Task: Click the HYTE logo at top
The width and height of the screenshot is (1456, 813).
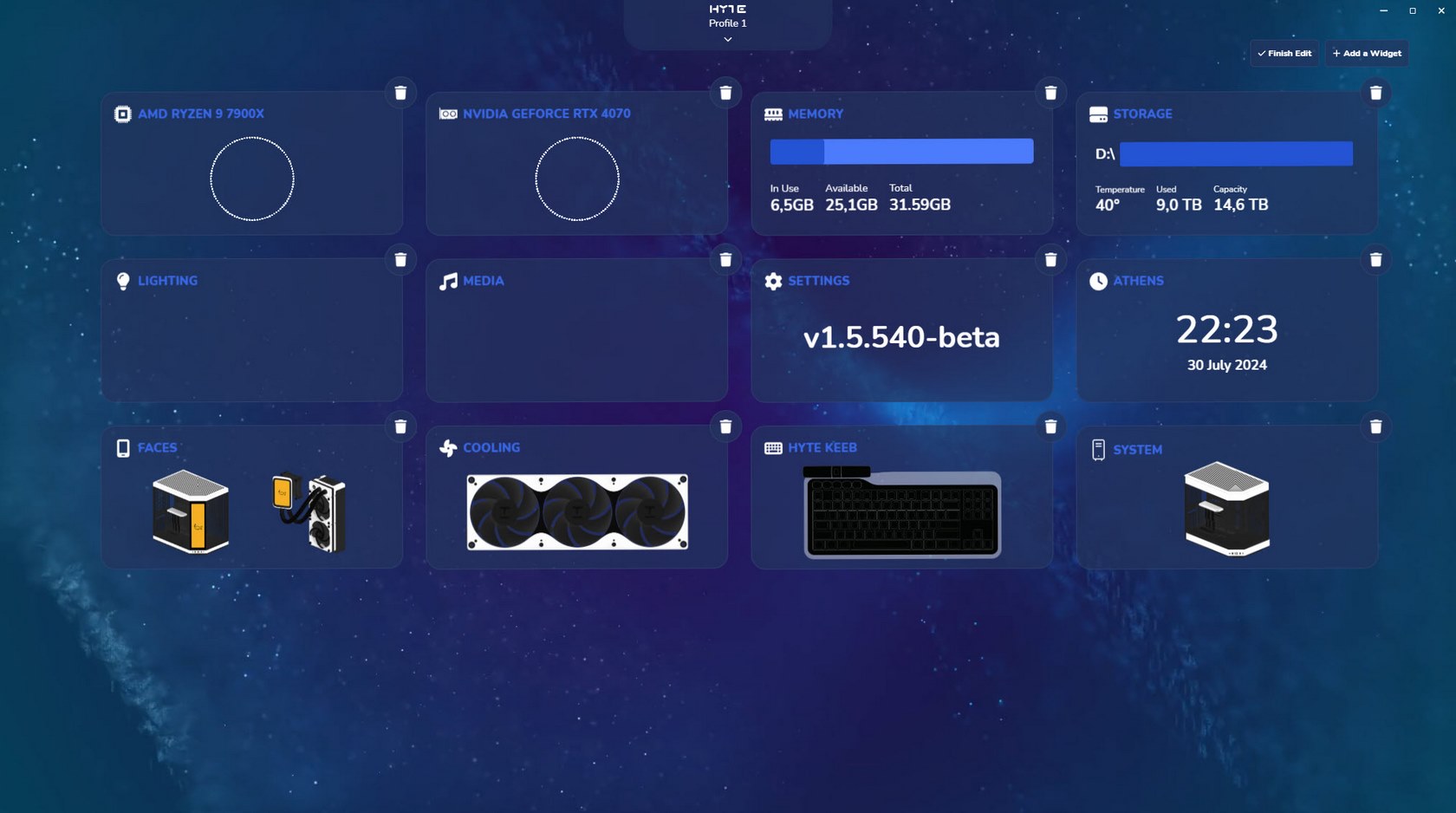Action: coord(728,9)
